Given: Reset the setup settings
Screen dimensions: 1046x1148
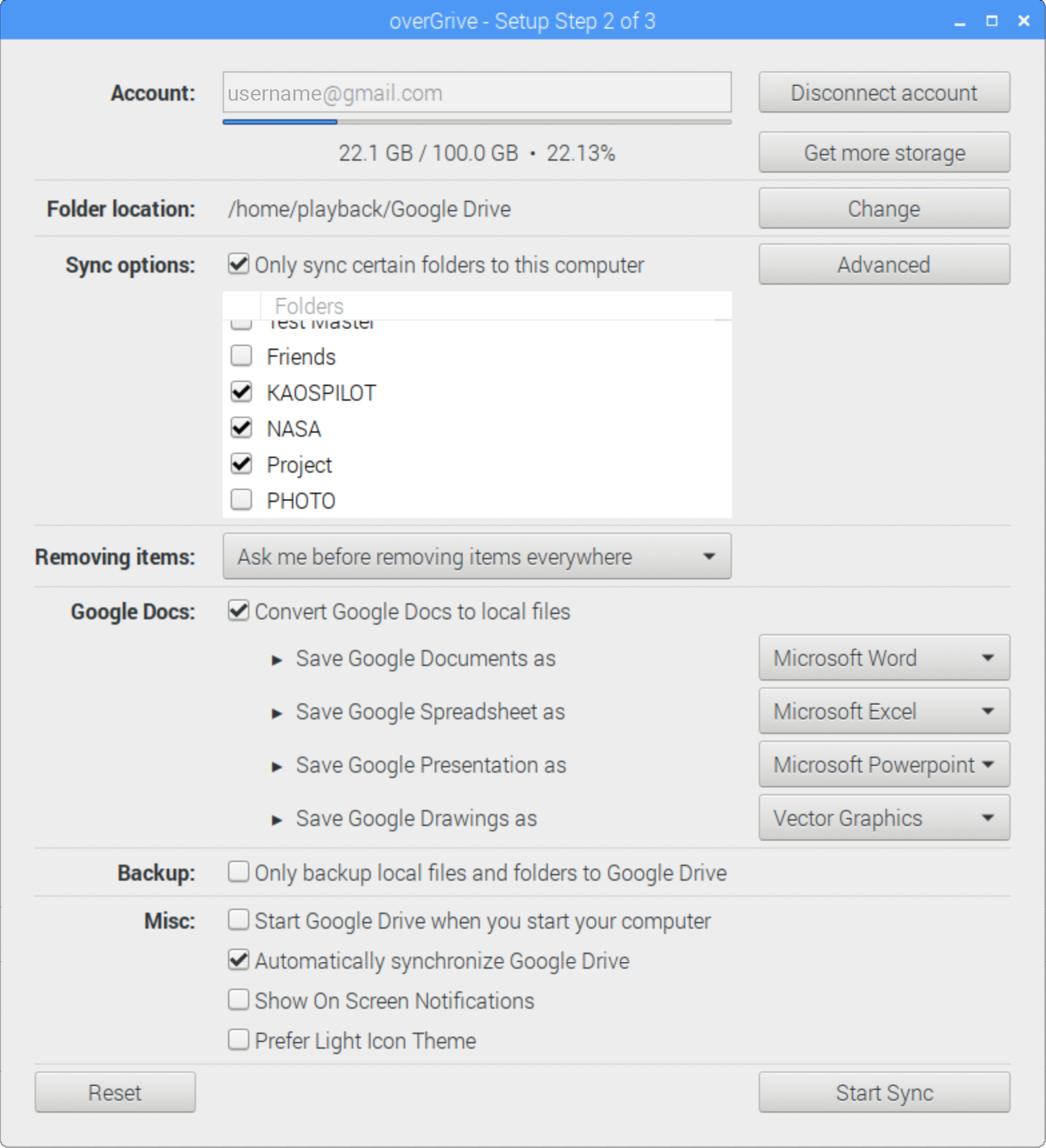Looking at the screenshot, I should point(115,1093).
